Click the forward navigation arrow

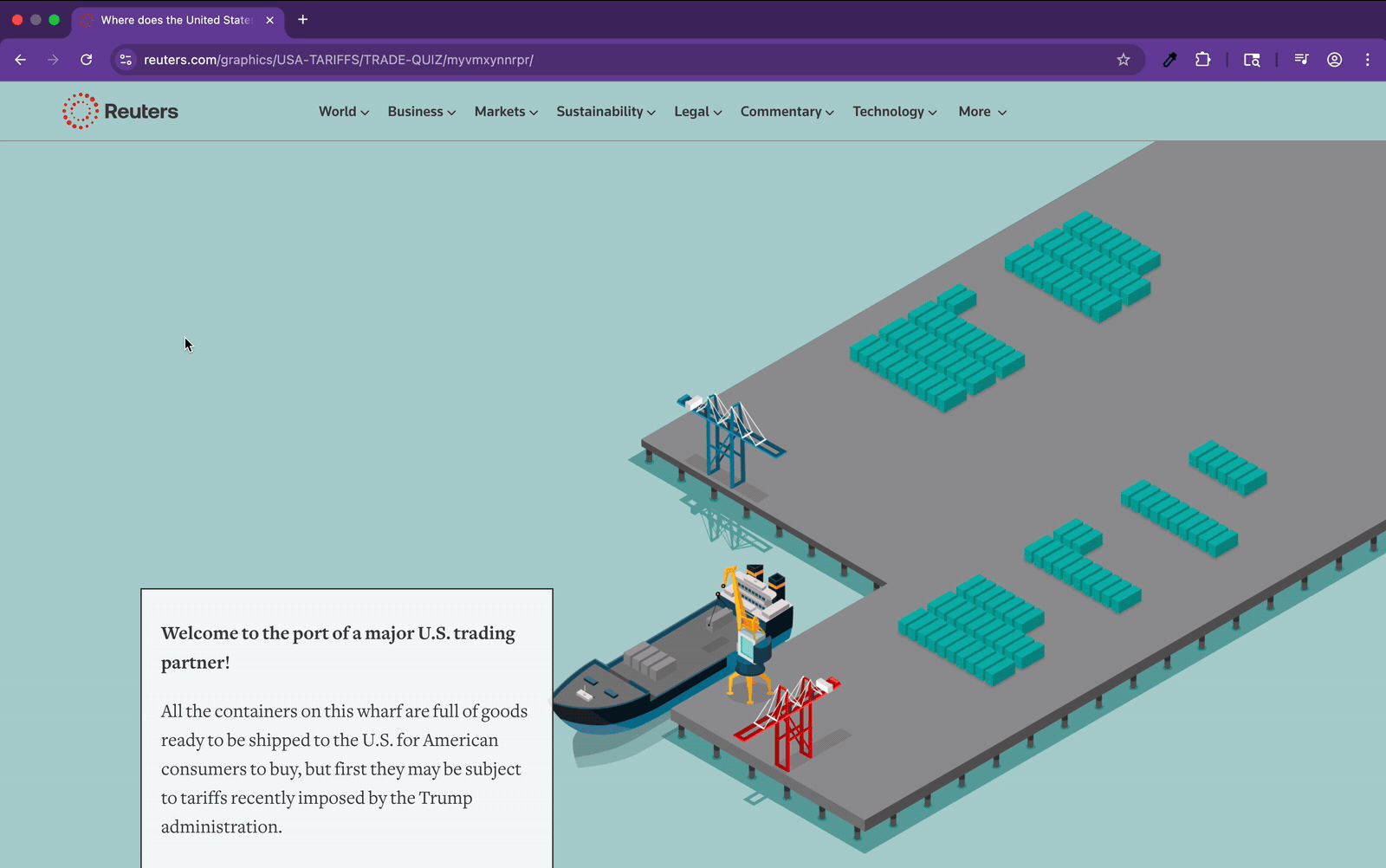53,60
